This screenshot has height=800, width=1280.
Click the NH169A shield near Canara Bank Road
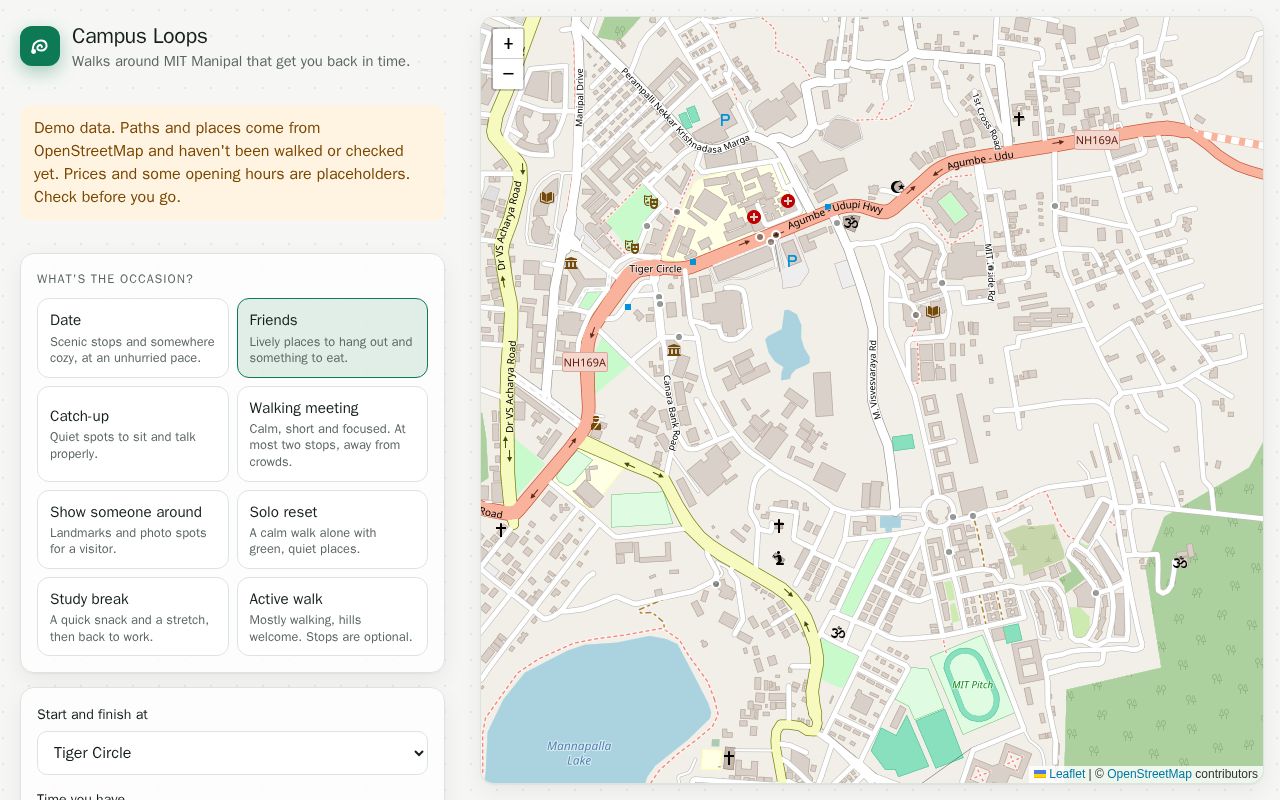point(585,362)
